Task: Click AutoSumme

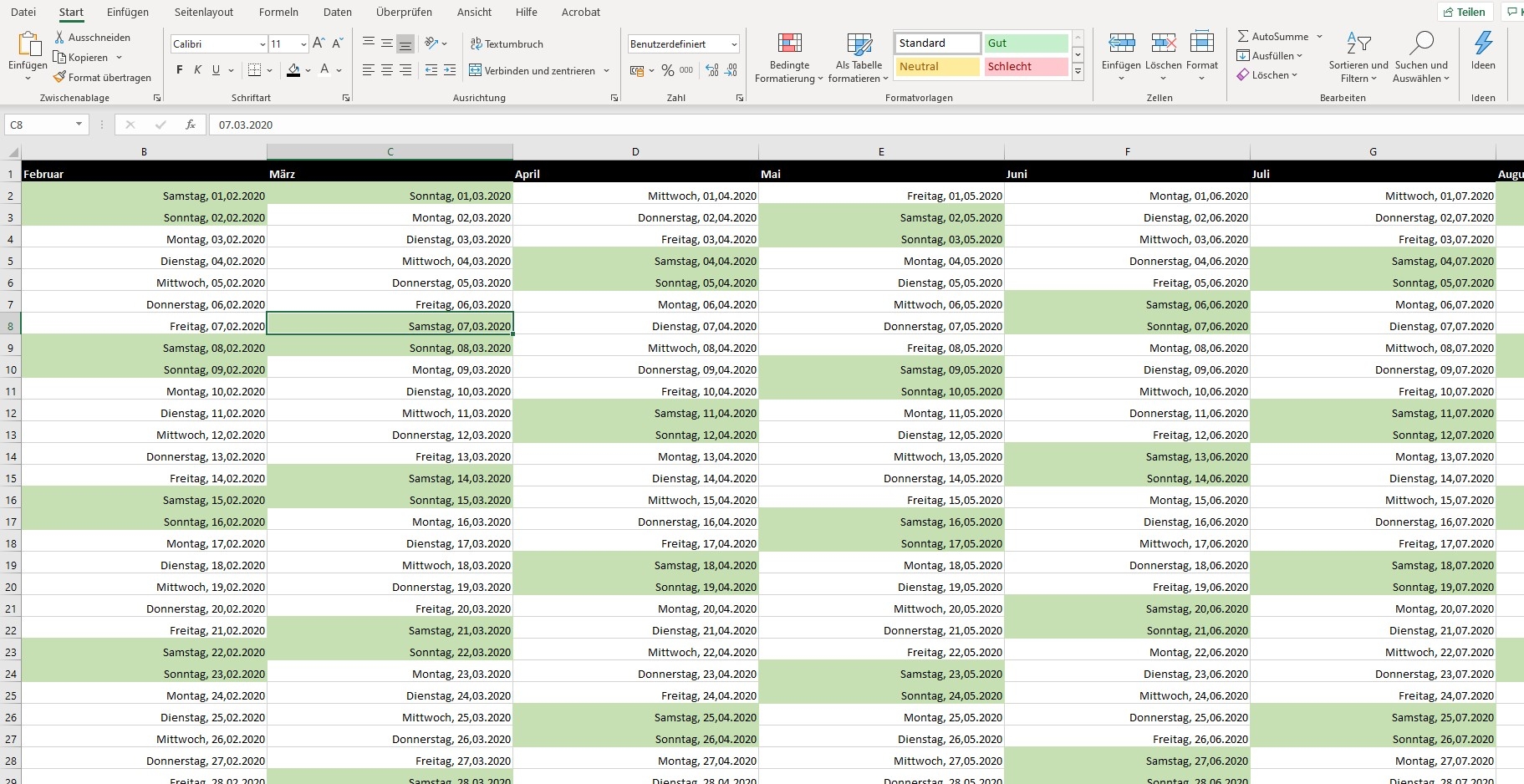Action: point(1273,37)
